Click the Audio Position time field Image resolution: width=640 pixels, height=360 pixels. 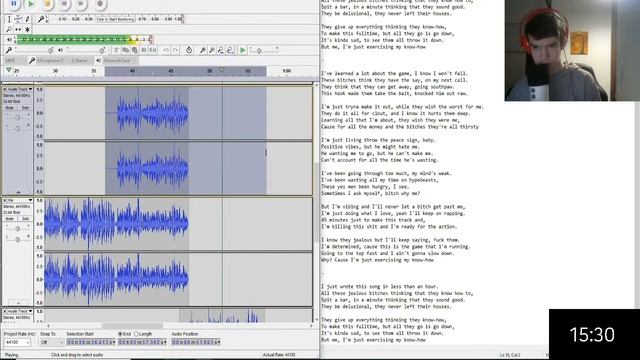(x=196, y=342)
